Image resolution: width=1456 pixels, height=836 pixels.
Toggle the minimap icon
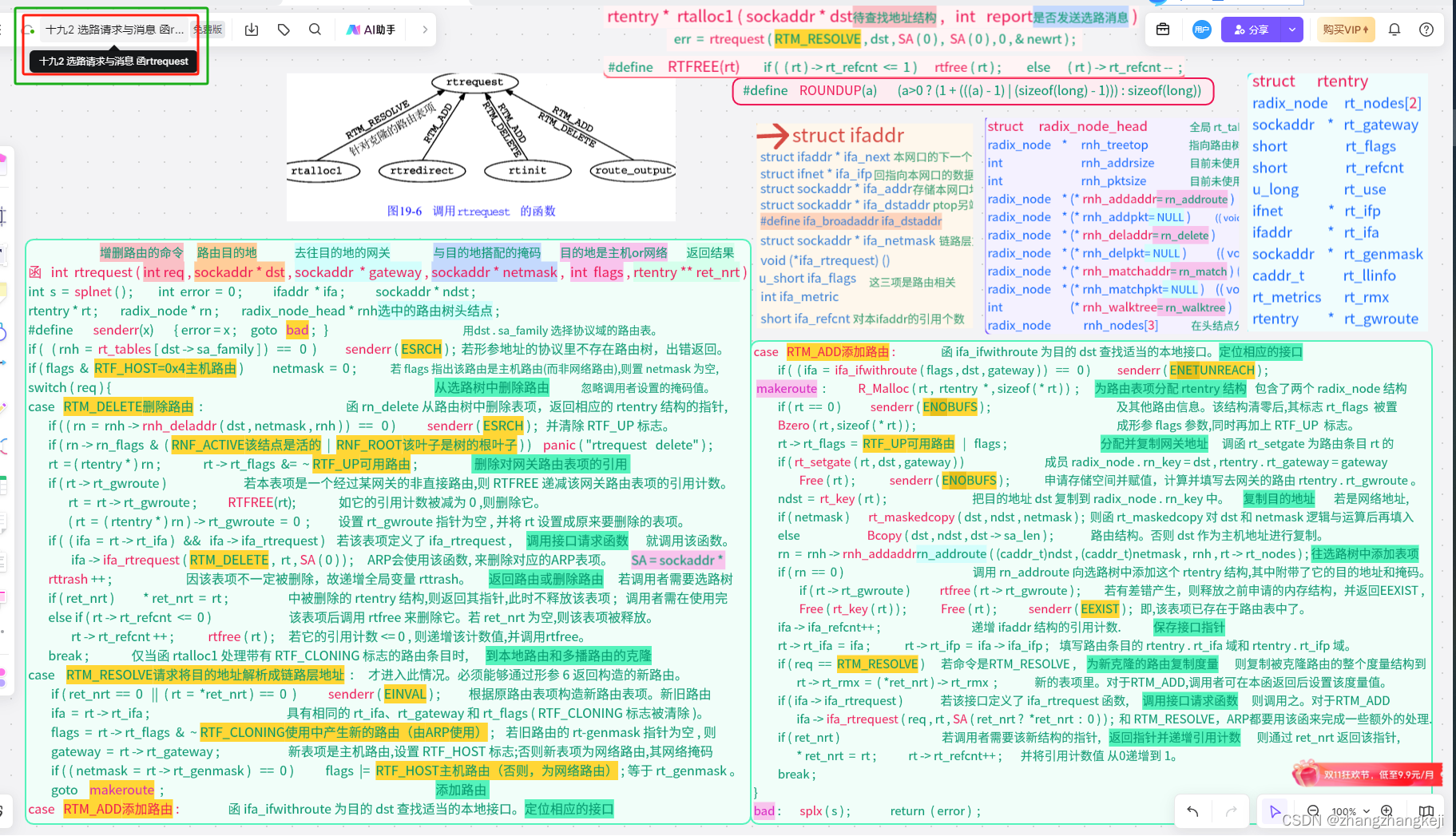tap(1426, 810)
